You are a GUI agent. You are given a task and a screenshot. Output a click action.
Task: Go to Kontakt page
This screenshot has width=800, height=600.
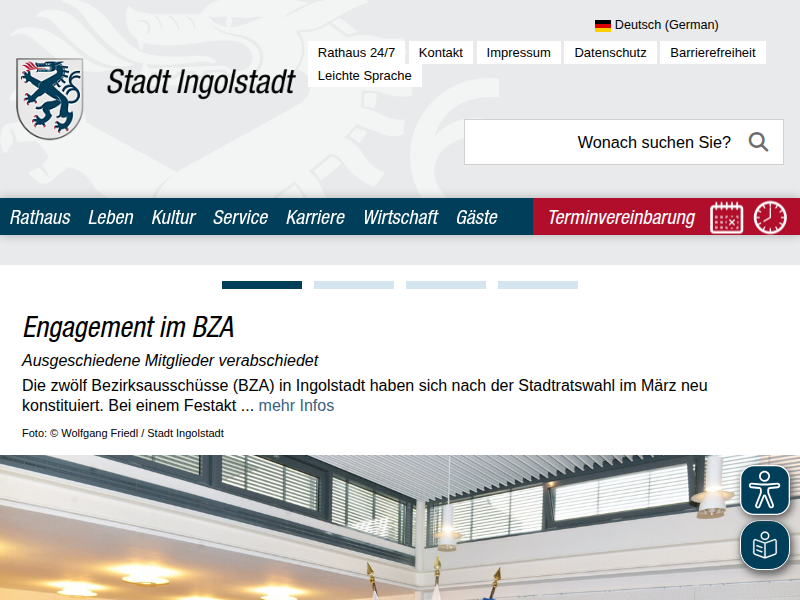441,53
